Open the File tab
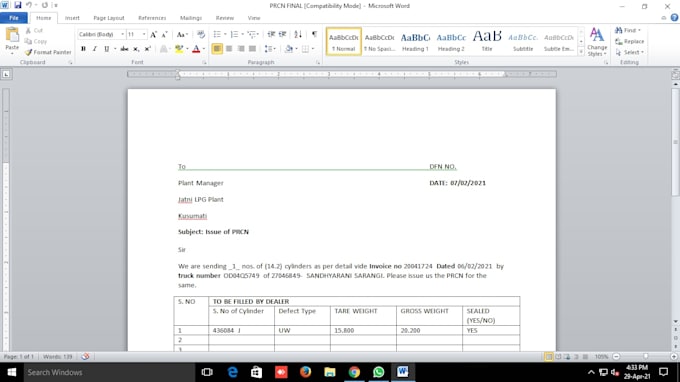Image resolution: width=680 pixels, height=382 pixels. [x=14, y=18]
